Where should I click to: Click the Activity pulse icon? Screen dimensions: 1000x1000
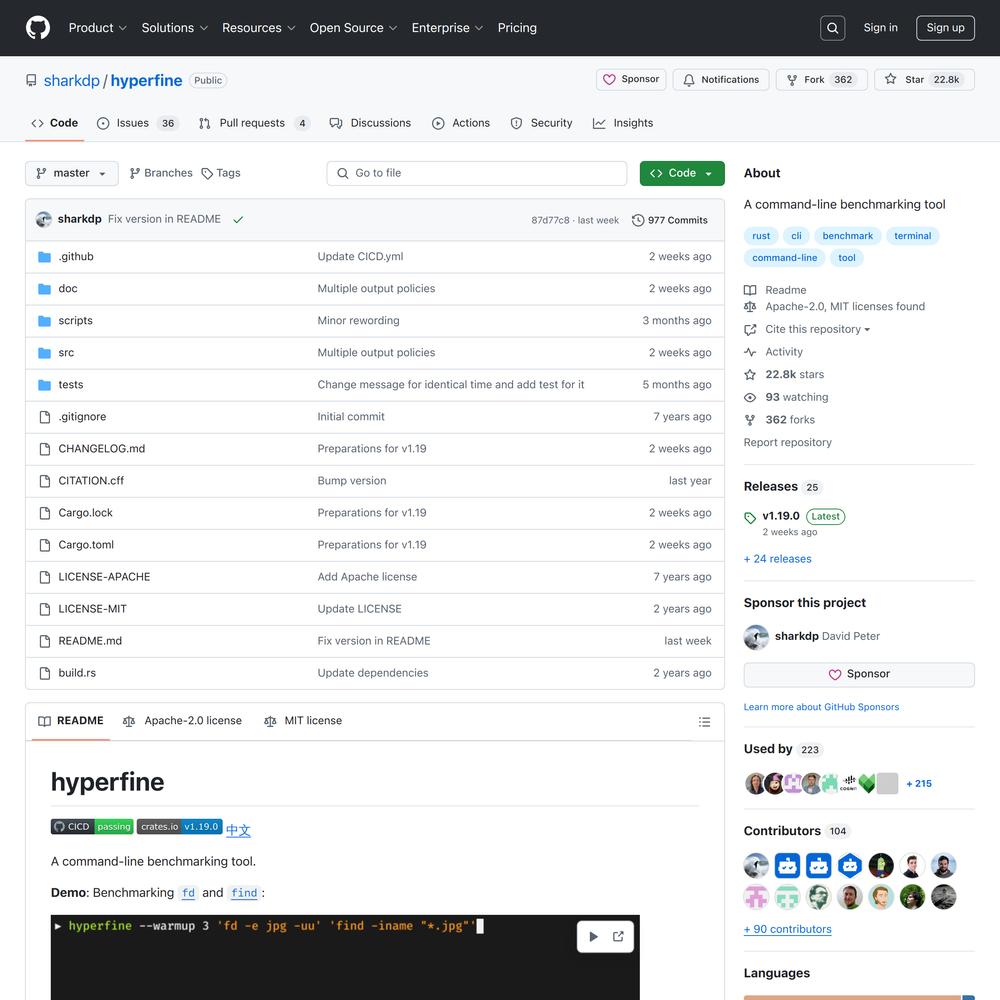(x=750, y=352)
